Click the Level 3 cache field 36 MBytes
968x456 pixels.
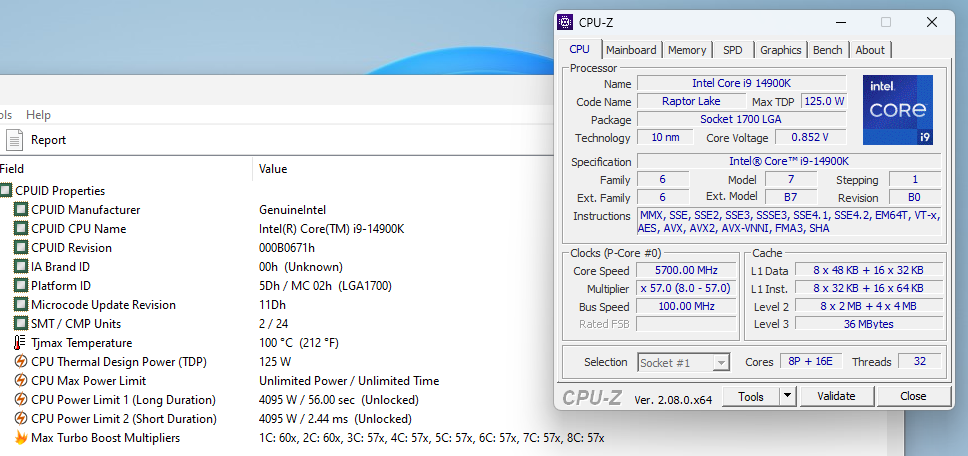(x=868, y=323)
